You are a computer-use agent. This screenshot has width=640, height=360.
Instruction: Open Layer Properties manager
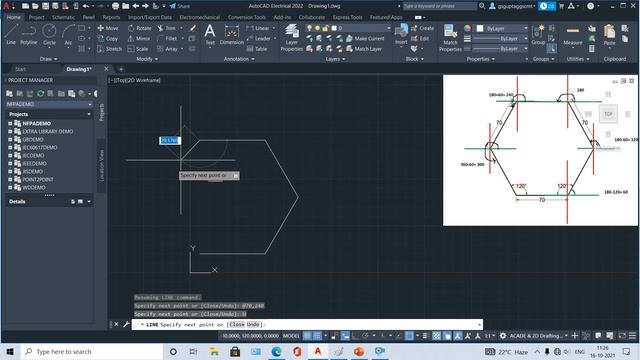point(291,38)
